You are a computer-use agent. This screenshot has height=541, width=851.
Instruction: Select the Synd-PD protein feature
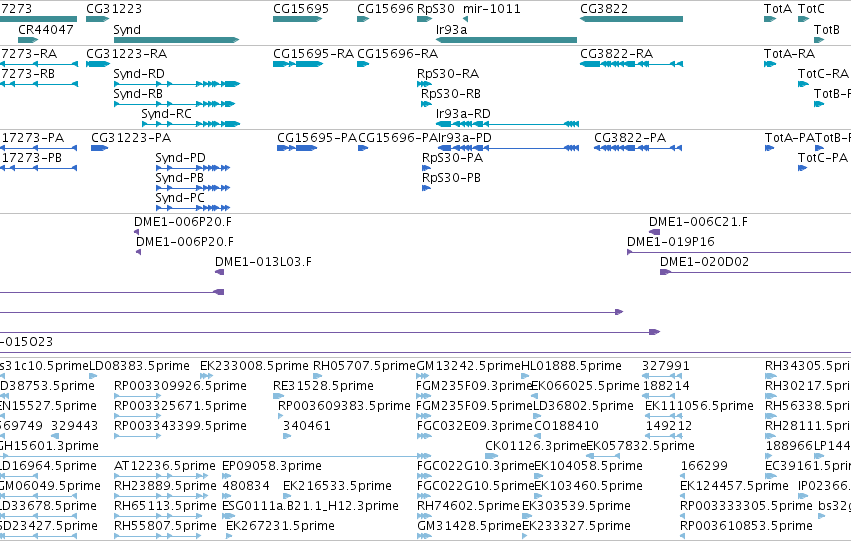coord(193,168)
